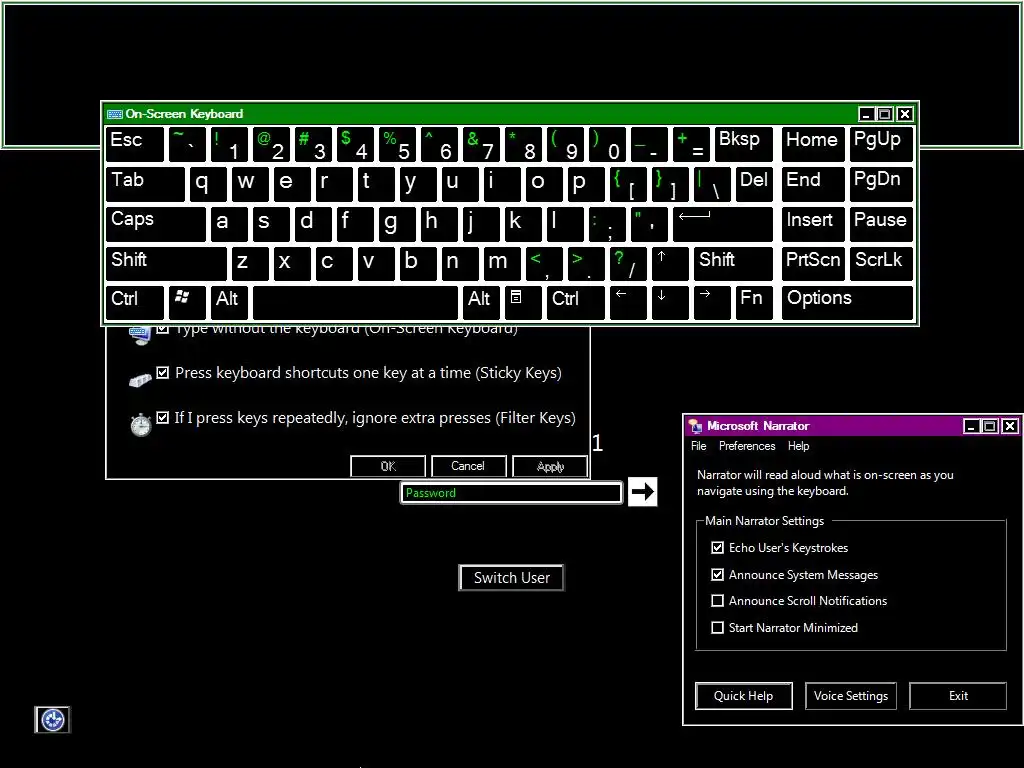Click the plus equals key
Screen dimensions: 1024x768
691,144
